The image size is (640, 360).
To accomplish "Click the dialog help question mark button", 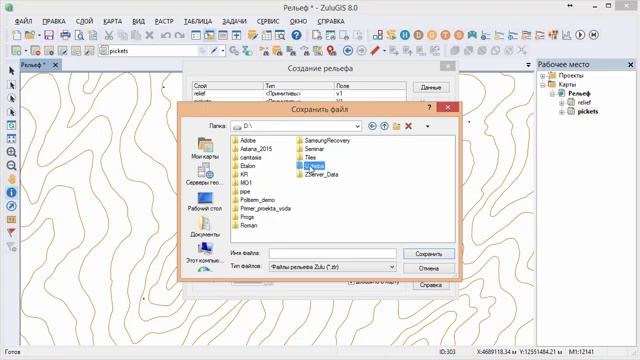I will point(429,107).
